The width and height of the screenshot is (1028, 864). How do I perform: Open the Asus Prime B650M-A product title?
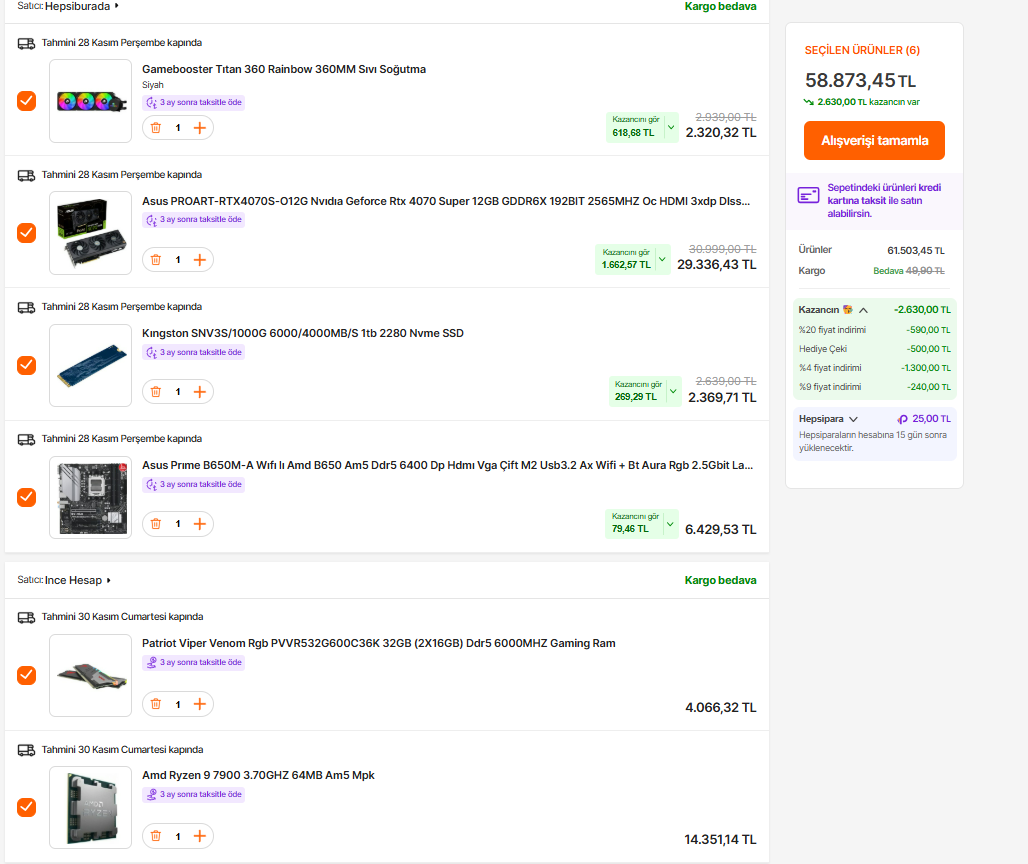[x=447, y=465]
